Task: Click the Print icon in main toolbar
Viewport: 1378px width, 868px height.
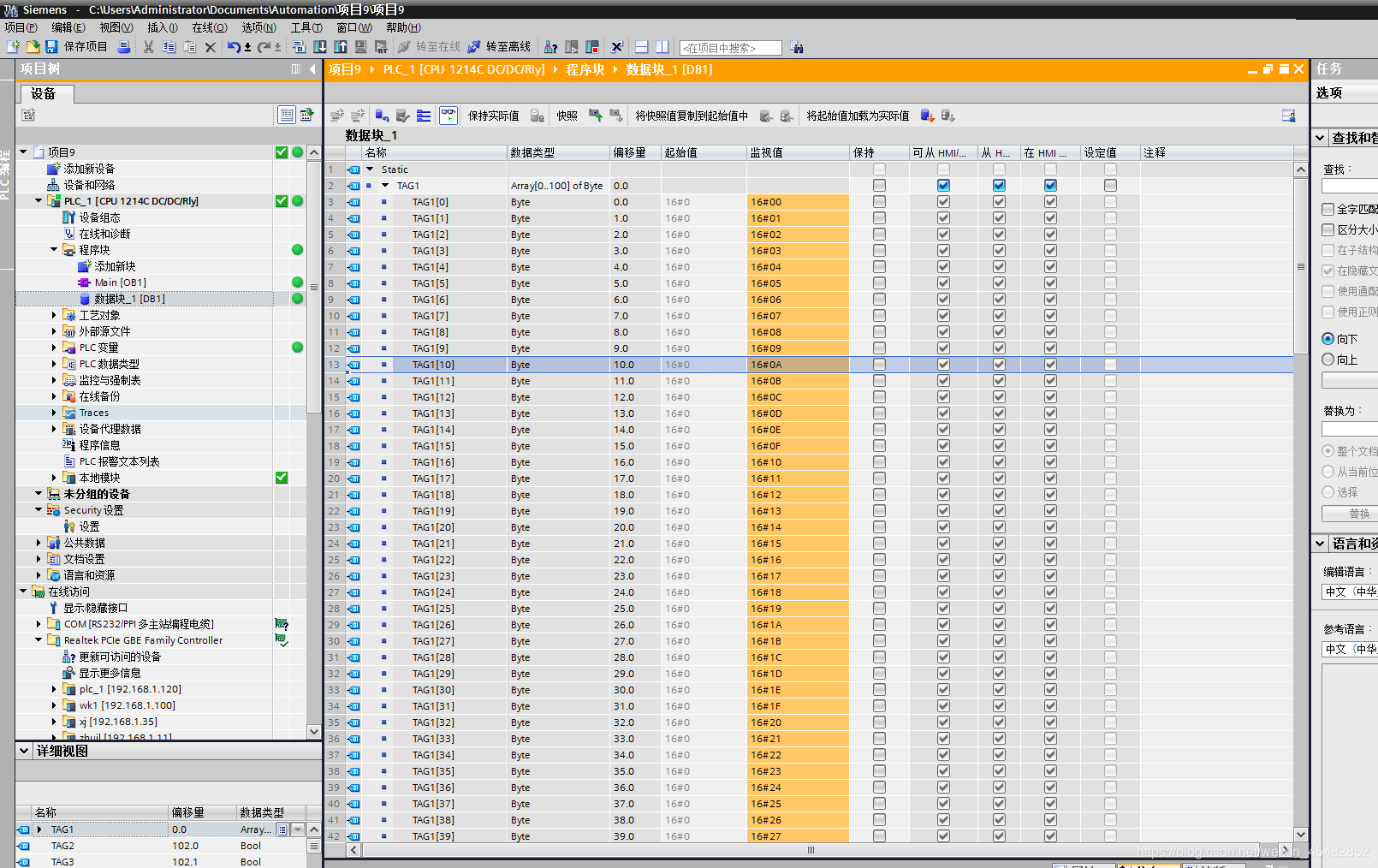Action: pyautogui.click(x=124, y=47)
